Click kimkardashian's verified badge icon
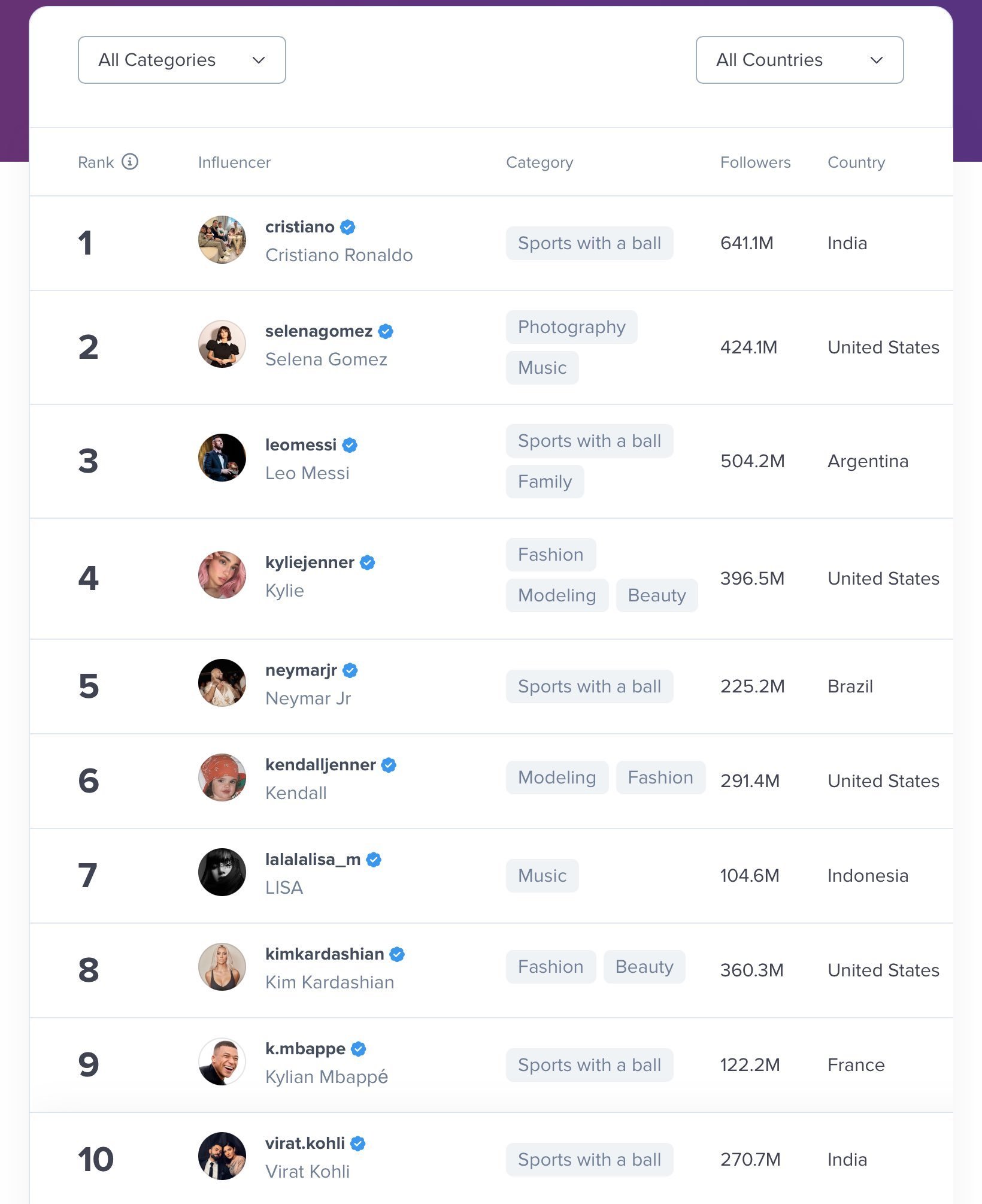Screen dimensions: 982x1204 click(397, 954)
